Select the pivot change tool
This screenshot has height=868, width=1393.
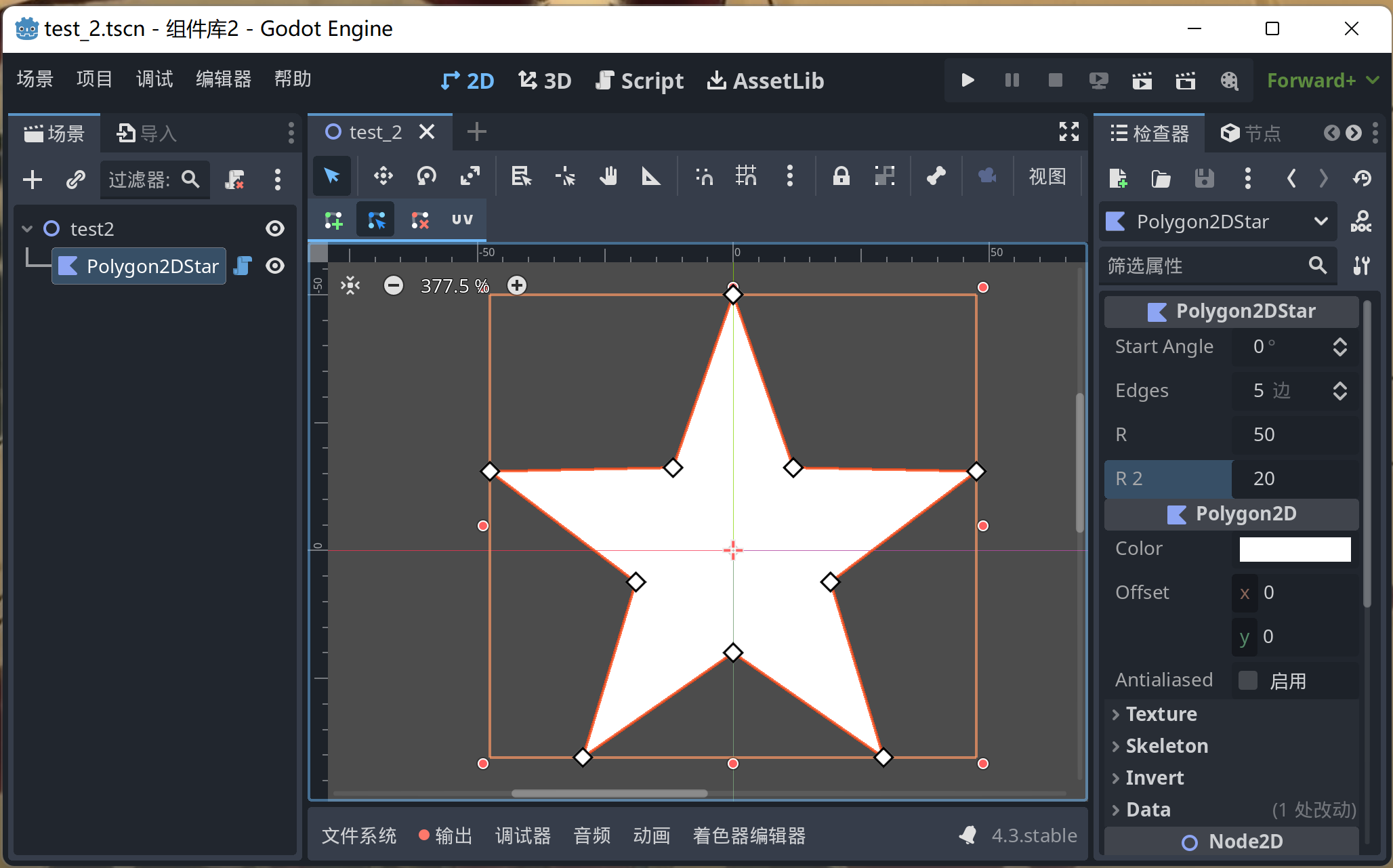[564, 176]
